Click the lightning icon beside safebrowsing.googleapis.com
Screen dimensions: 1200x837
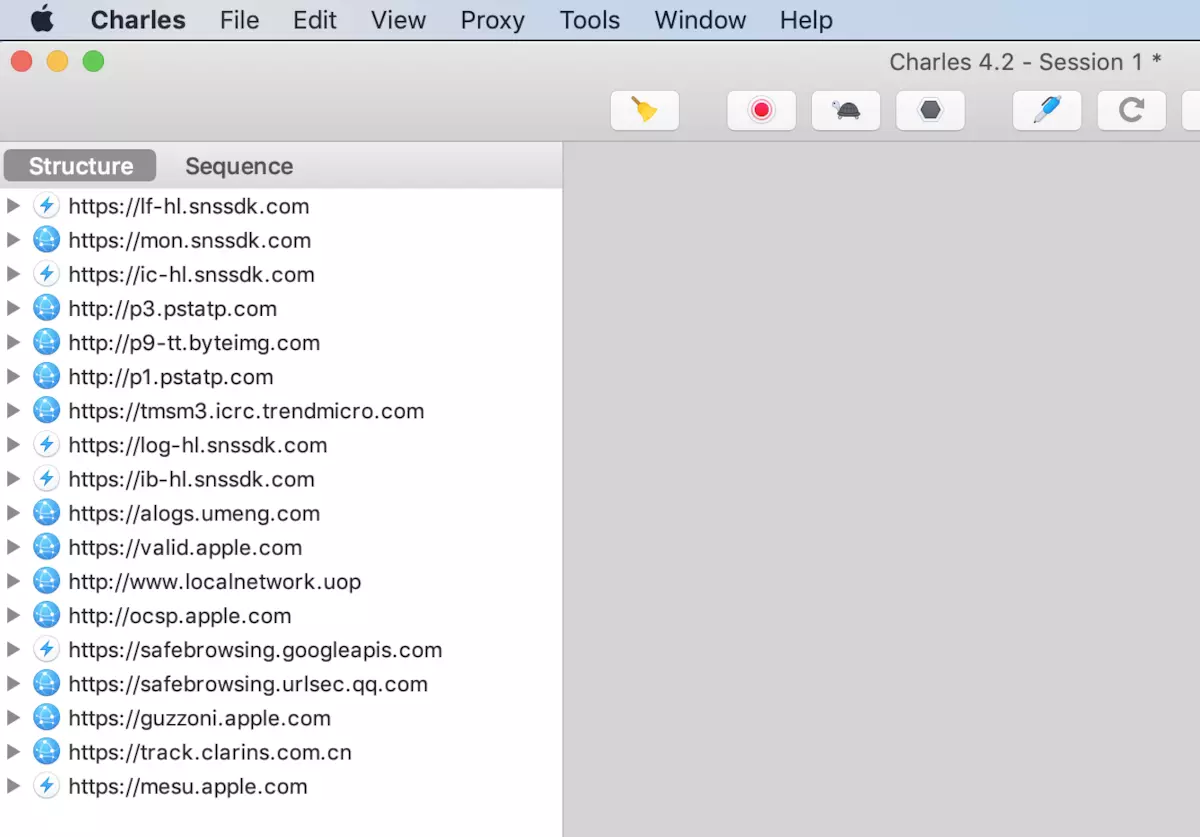pos(46,650)
